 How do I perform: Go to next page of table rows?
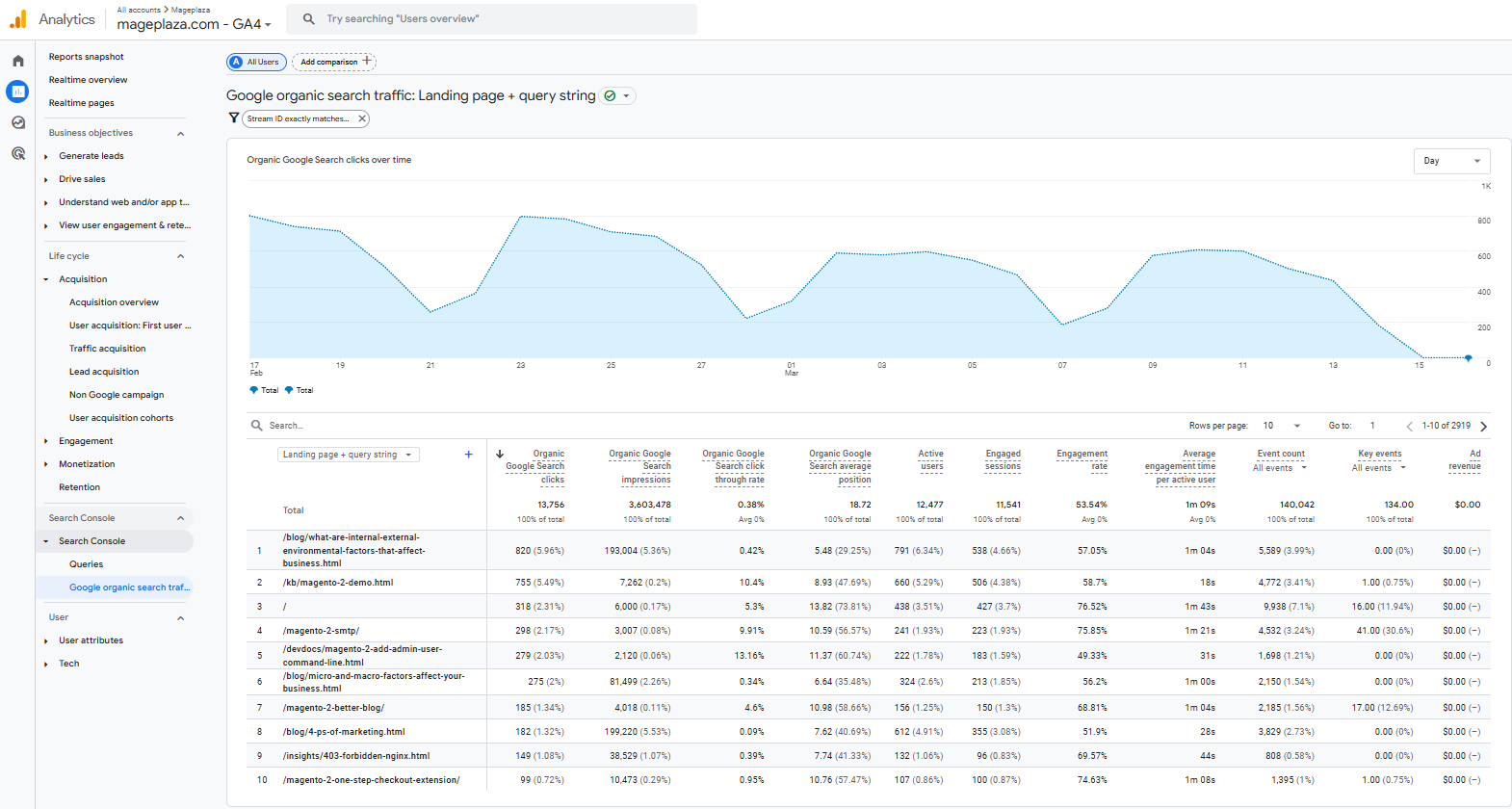pos(1483,426)
